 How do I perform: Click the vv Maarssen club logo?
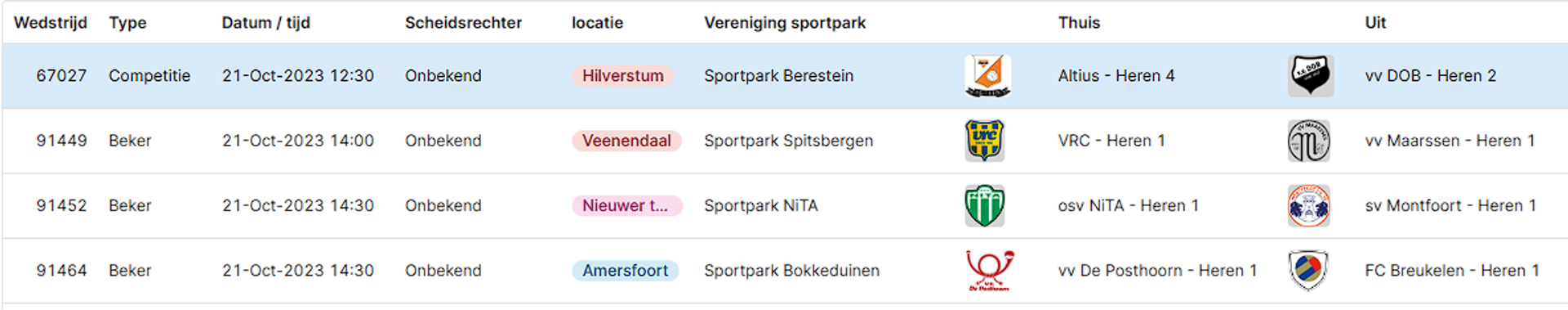[1308, 141]
